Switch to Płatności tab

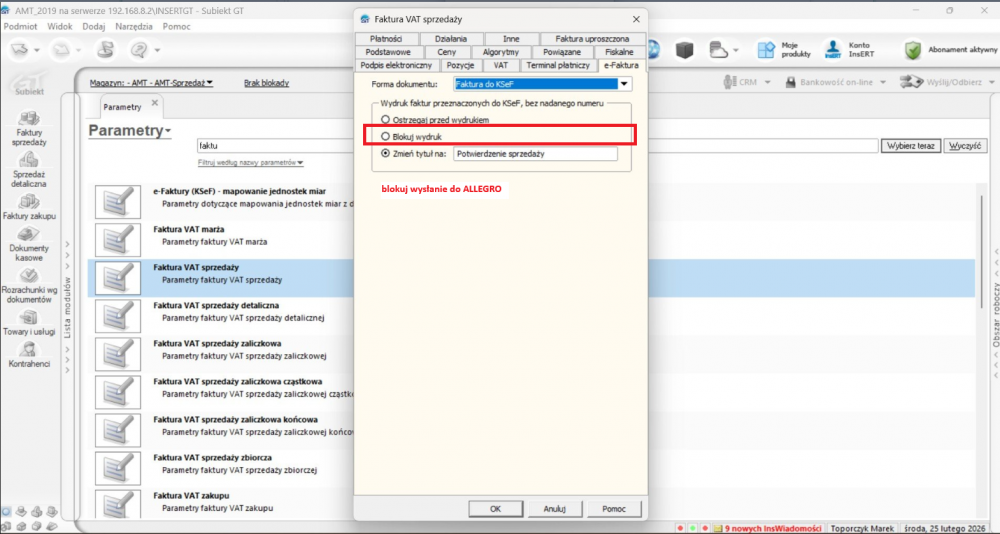coord(386,39)
